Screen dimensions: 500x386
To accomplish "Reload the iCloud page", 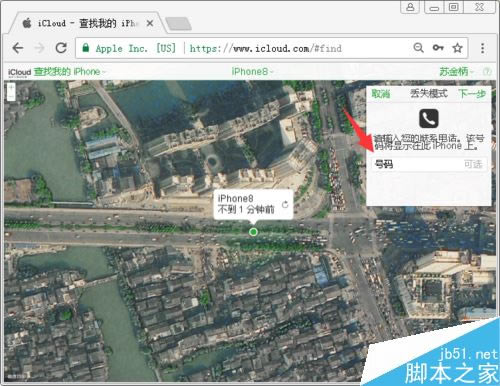I will point(61,48).
